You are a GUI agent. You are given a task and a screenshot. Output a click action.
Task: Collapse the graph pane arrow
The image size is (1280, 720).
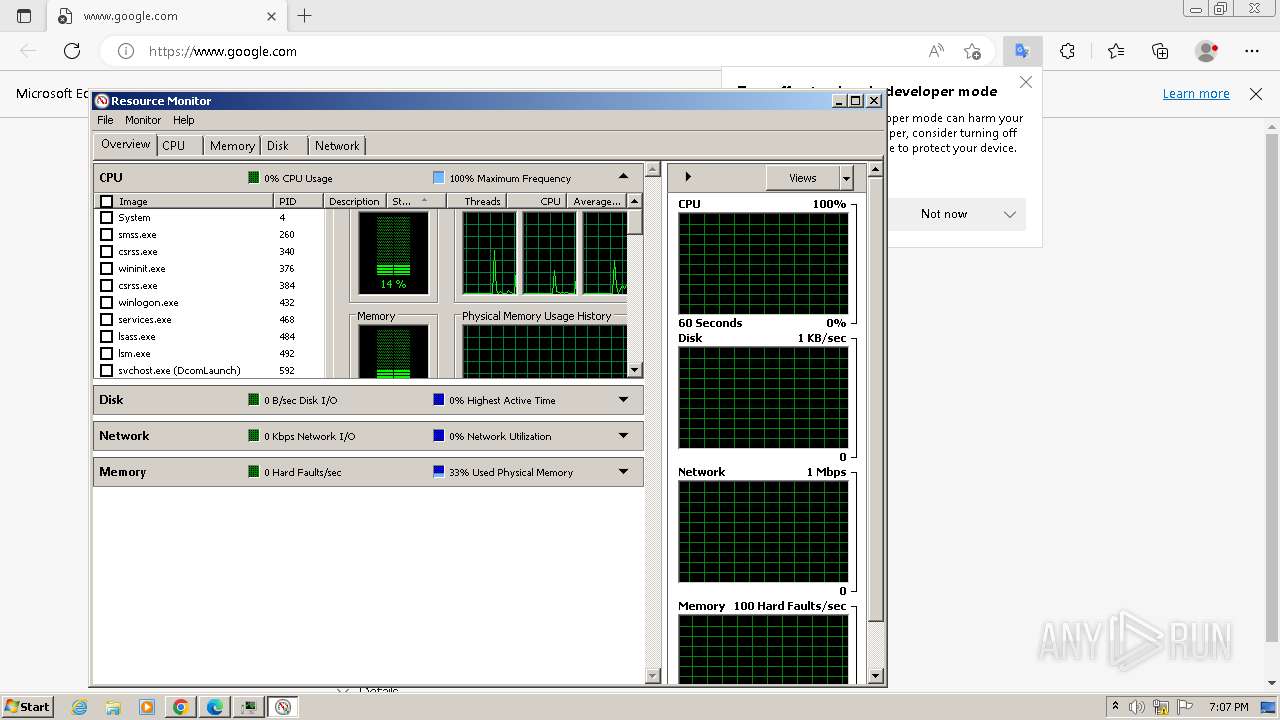coord(687,177)
